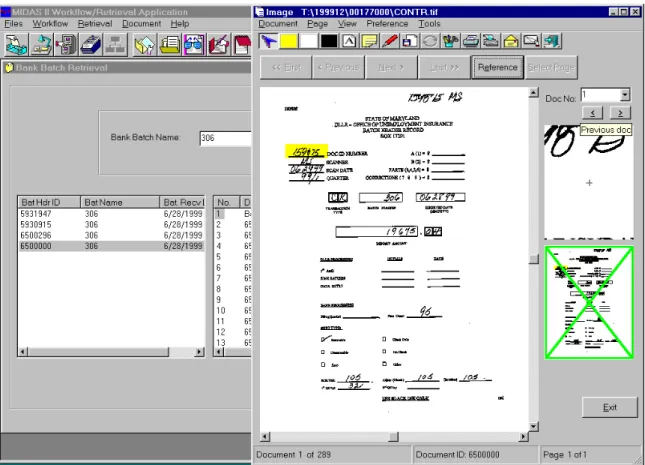Viewport: 645px width, 465px height.
Task: Open the pencil cup tools icon
Action: click(x=450, y=41)
